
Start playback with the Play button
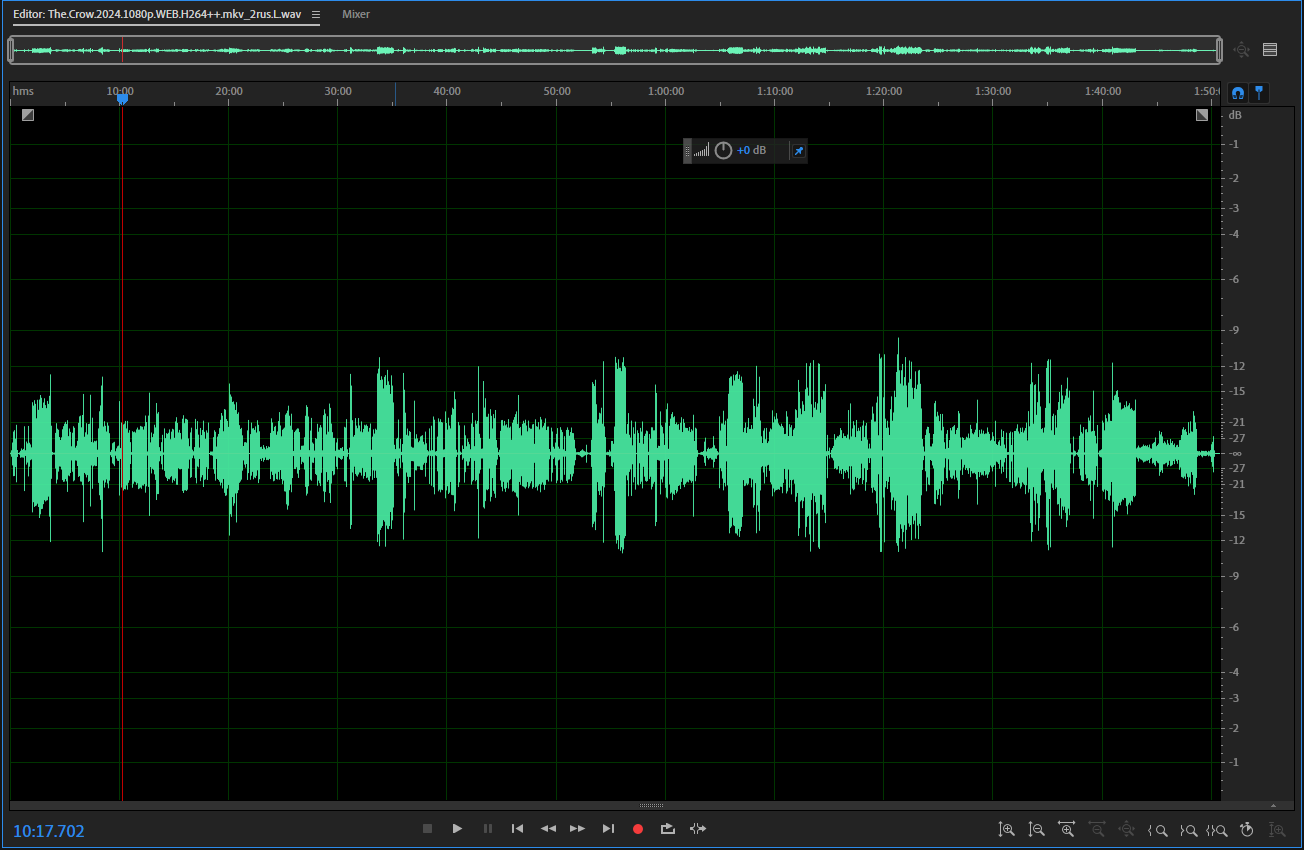coord(457,829)
